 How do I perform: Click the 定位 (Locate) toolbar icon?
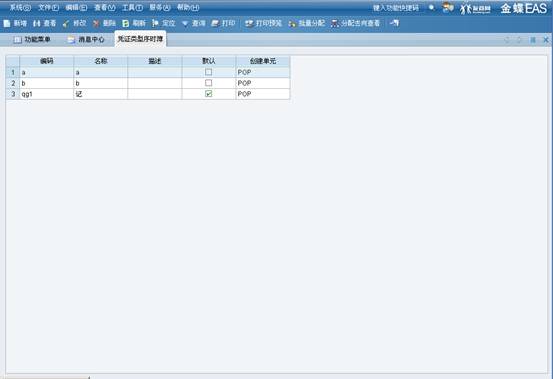pyautogui.click(x=155, y=23)
